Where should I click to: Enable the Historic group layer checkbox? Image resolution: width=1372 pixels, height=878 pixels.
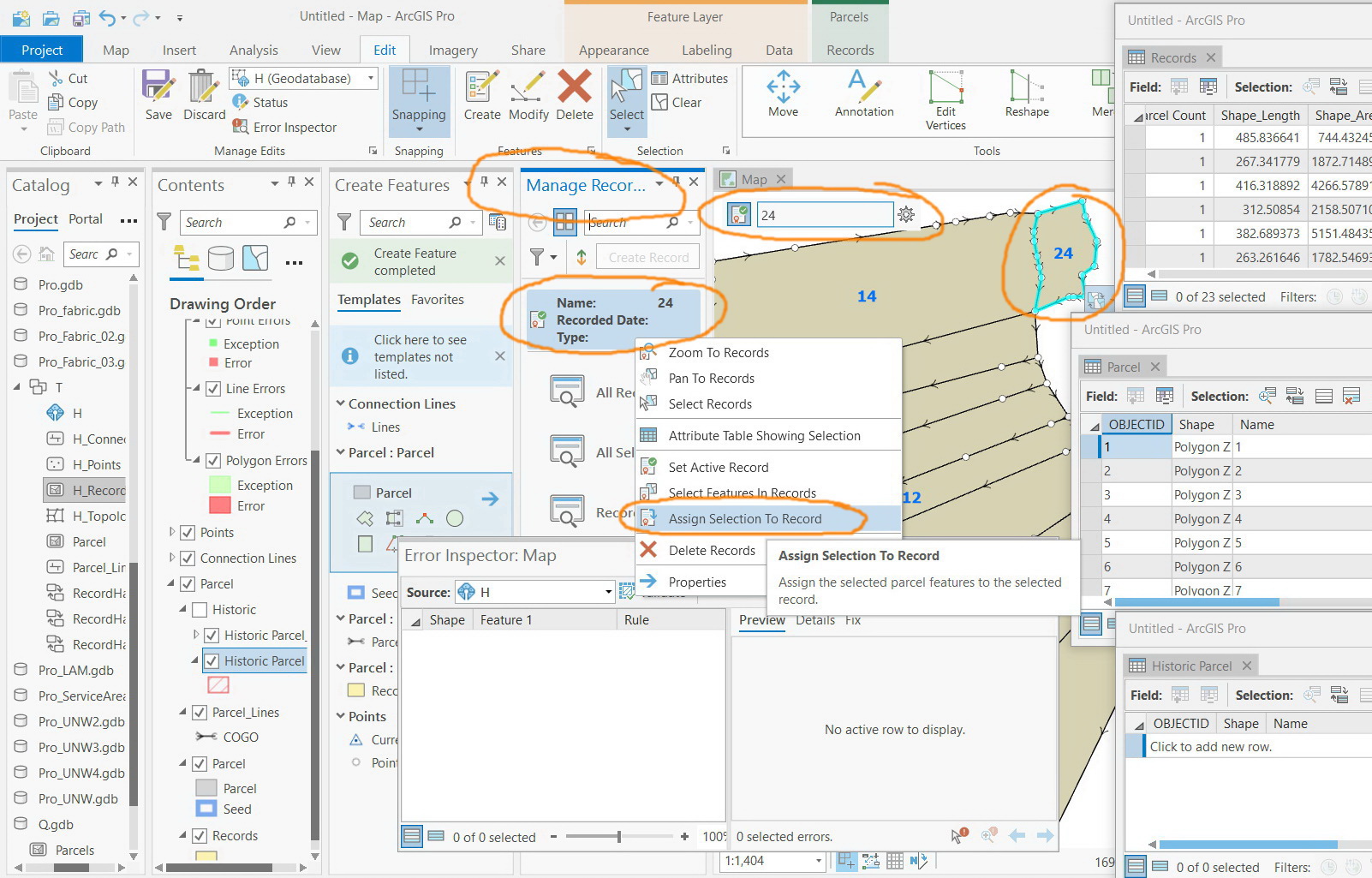pos(200,610)
